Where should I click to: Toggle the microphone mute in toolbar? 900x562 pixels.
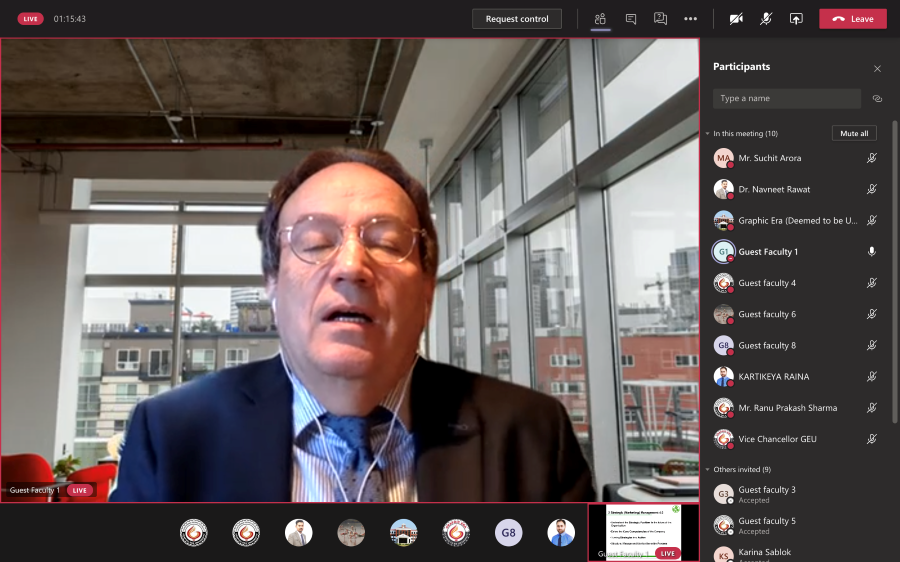(x=766, y=19)
